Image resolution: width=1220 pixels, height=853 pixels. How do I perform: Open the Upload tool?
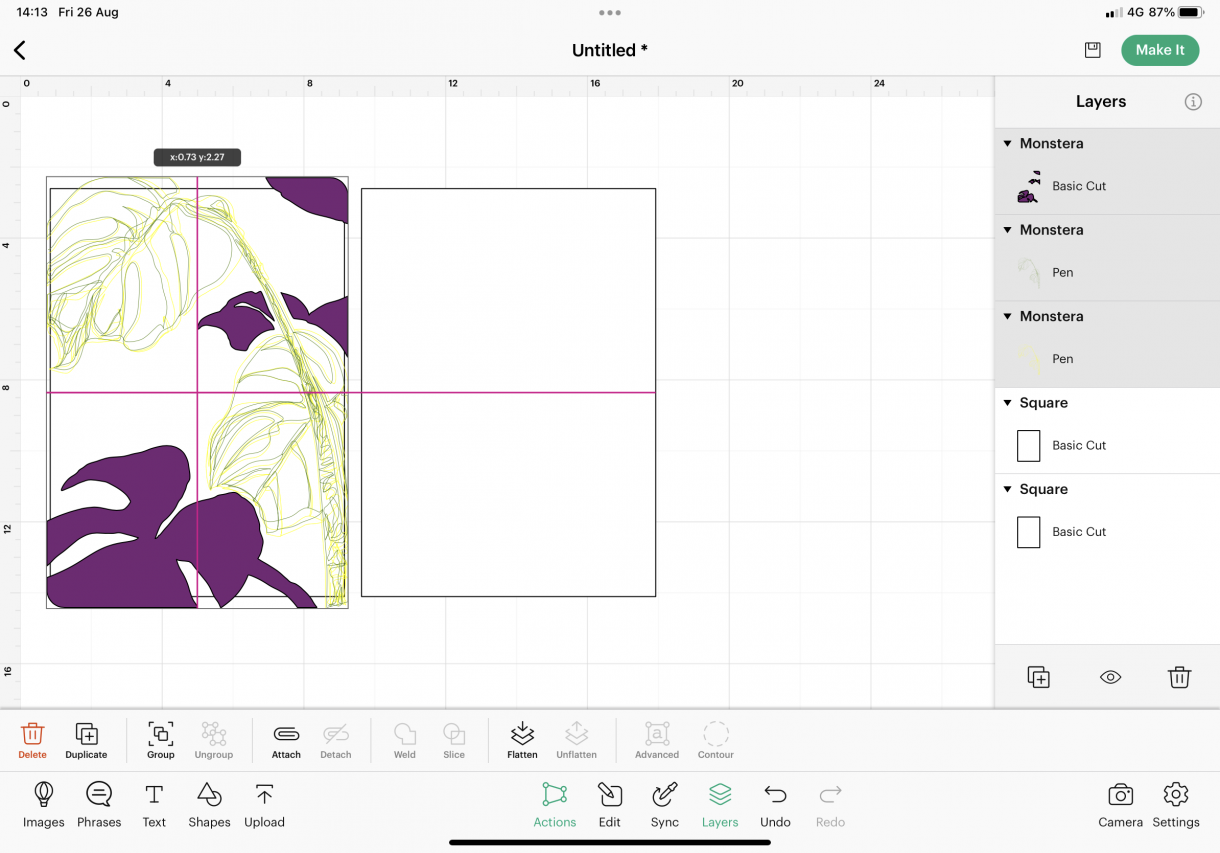(x=264, y=806)
